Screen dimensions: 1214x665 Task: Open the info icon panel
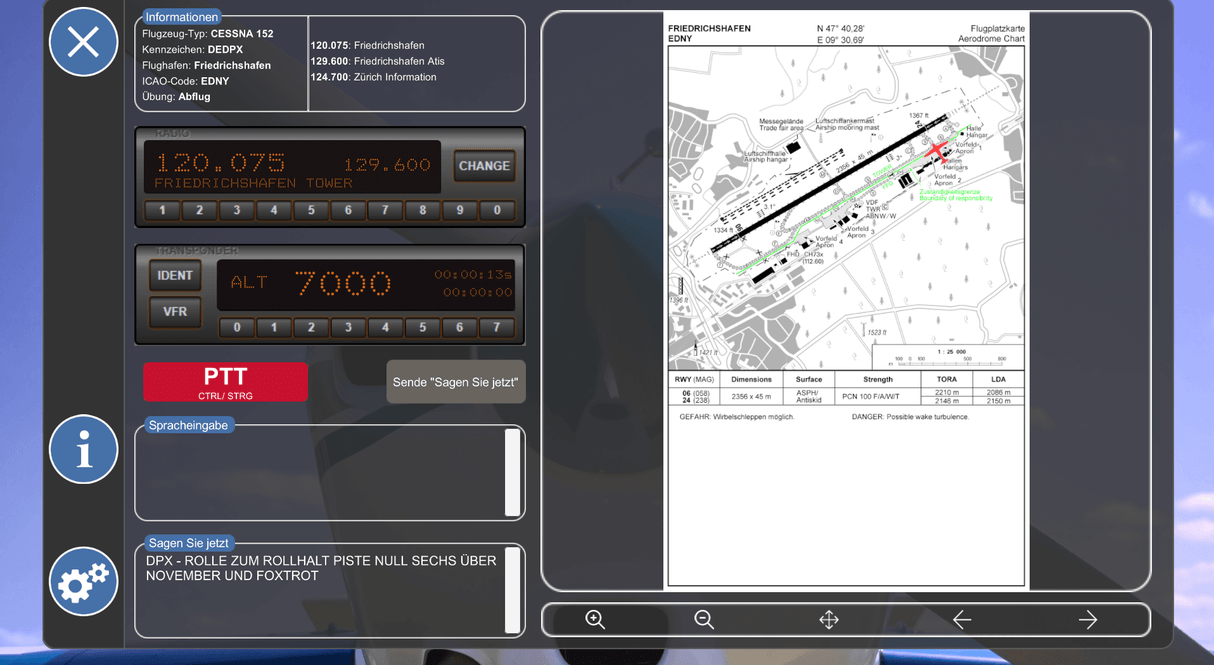[x=83, y=449]
